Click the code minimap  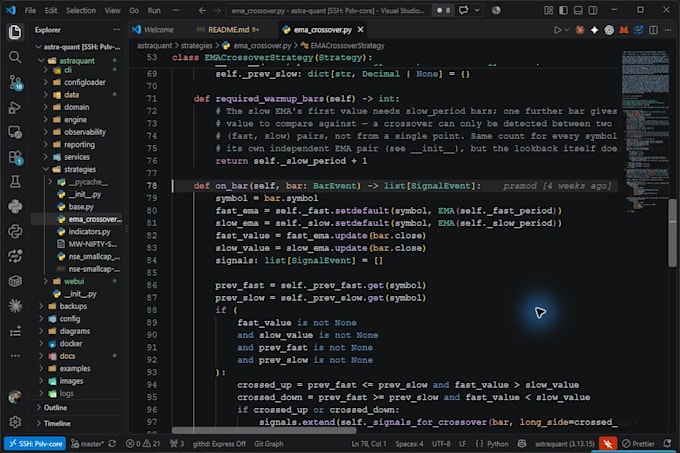[x=645, y=130]
